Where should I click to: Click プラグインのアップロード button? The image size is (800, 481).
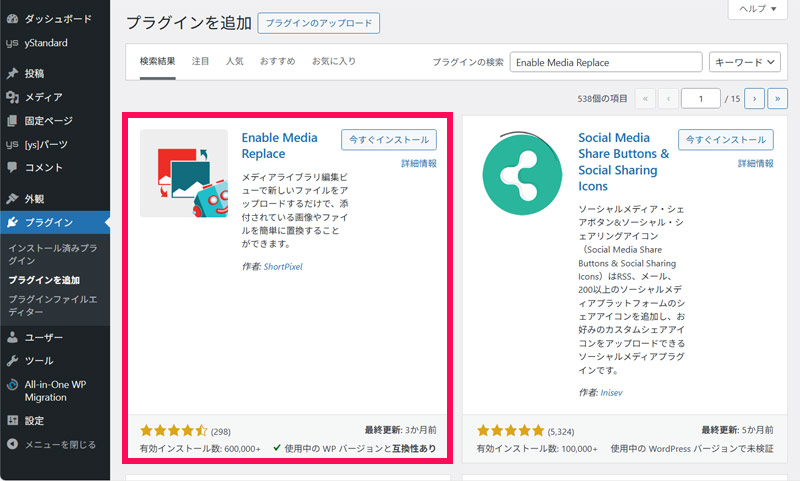pos(319,23)
